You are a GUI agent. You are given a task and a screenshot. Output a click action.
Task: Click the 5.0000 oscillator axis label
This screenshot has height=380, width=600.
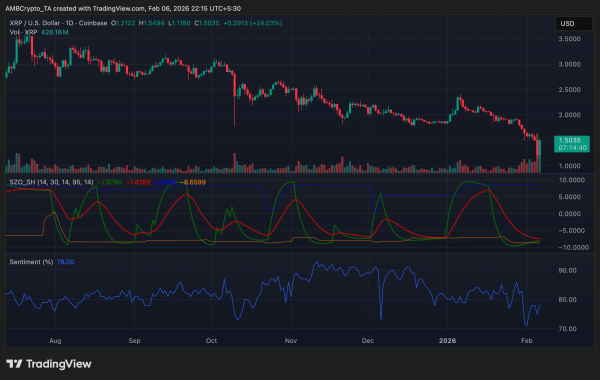[x=569, y=197]
